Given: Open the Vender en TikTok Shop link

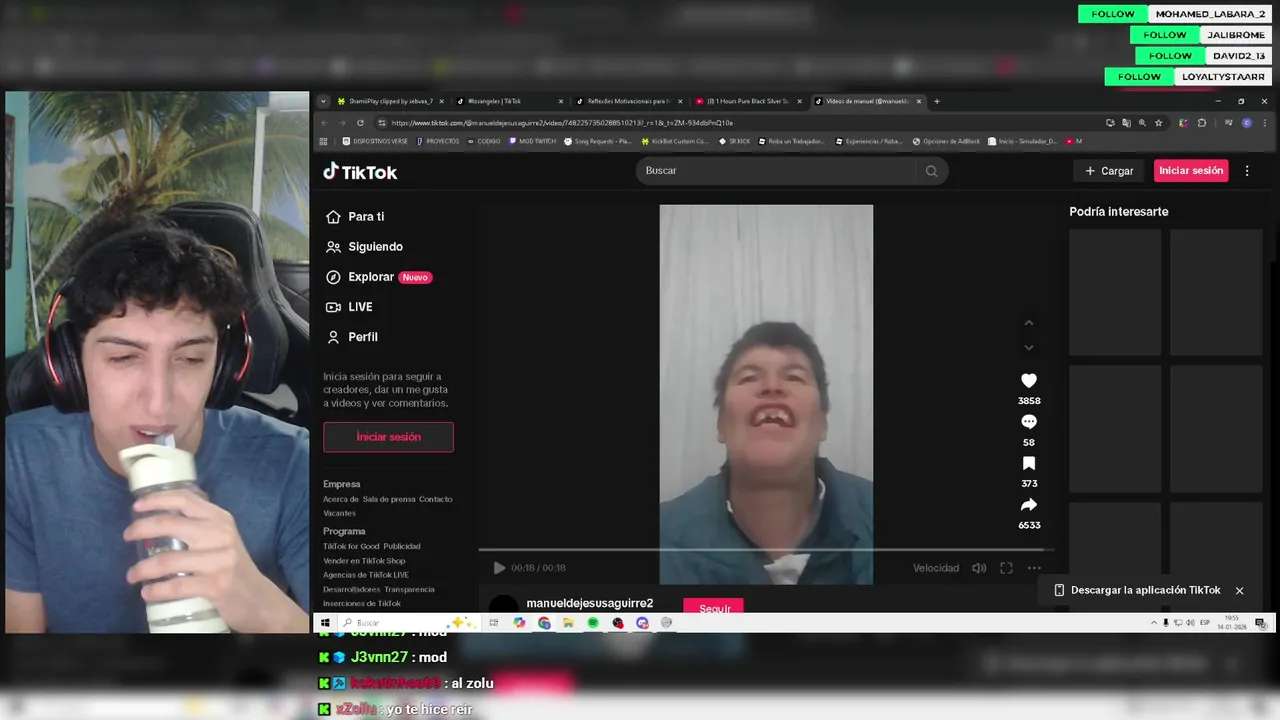Looking at the screenshot, I should click(364, 561).
